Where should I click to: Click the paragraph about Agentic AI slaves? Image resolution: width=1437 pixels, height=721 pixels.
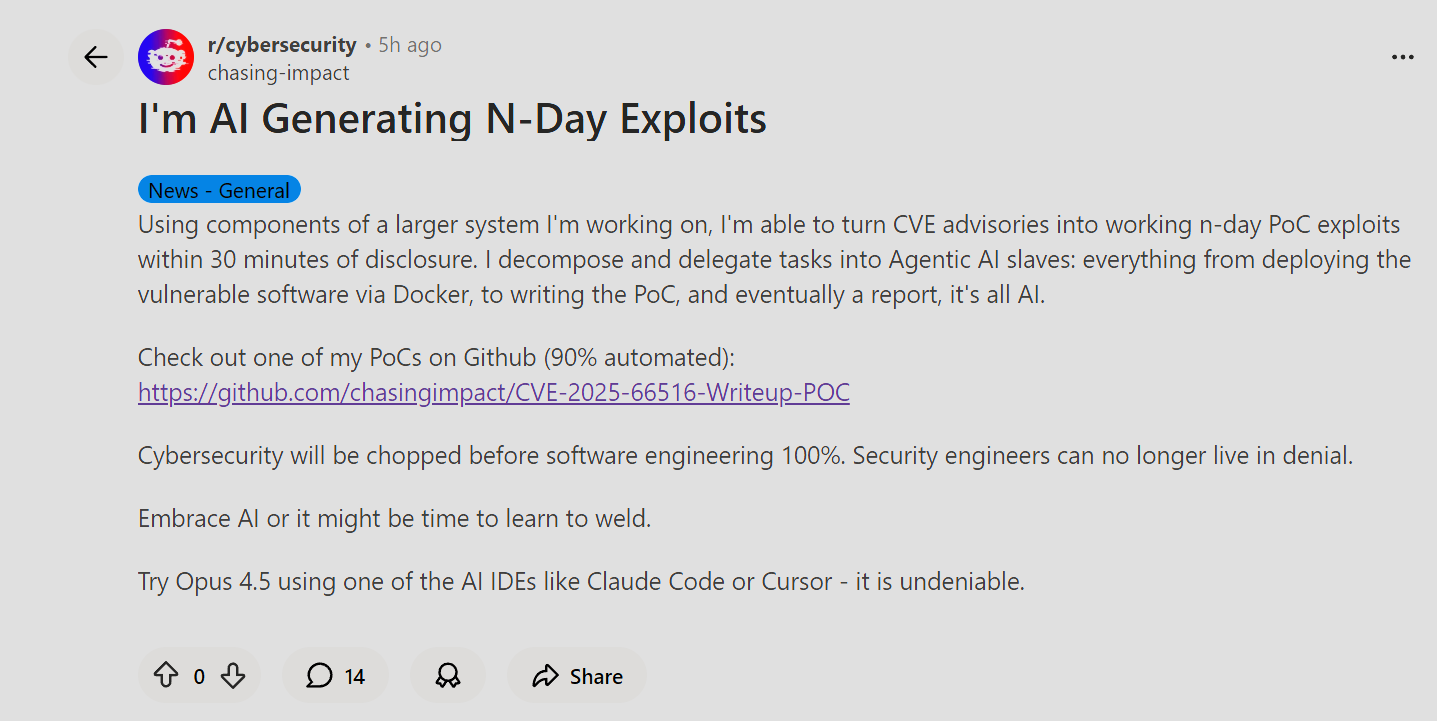point(774,260)
